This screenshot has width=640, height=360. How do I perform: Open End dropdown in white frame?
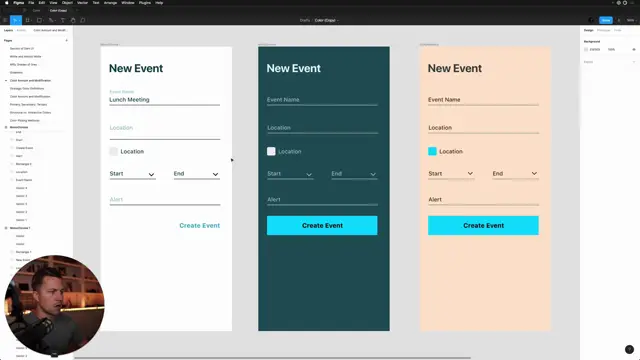click(196, 174)
